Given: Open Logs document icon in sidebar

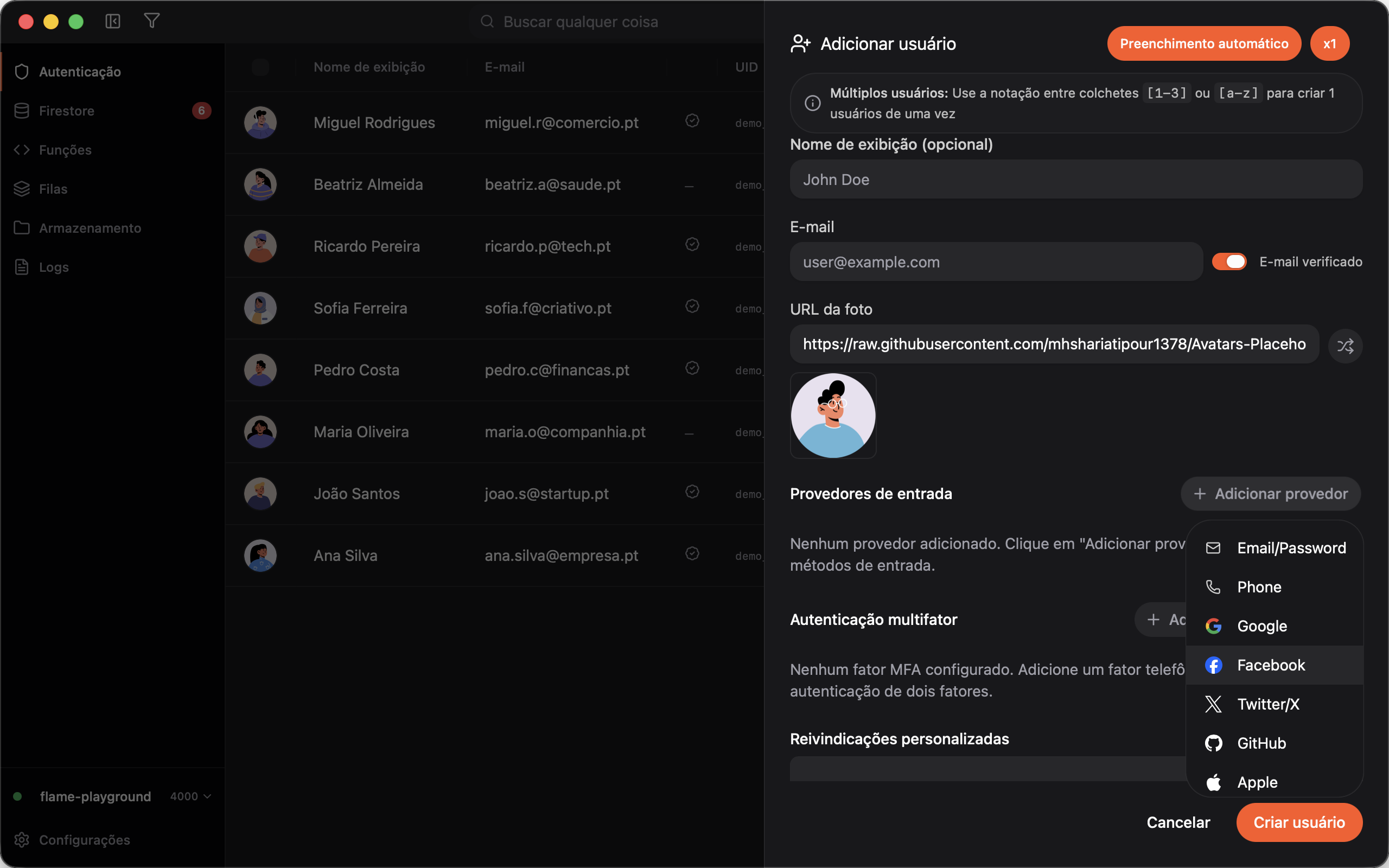Looking at the screenshot, I should coord(22,267).
